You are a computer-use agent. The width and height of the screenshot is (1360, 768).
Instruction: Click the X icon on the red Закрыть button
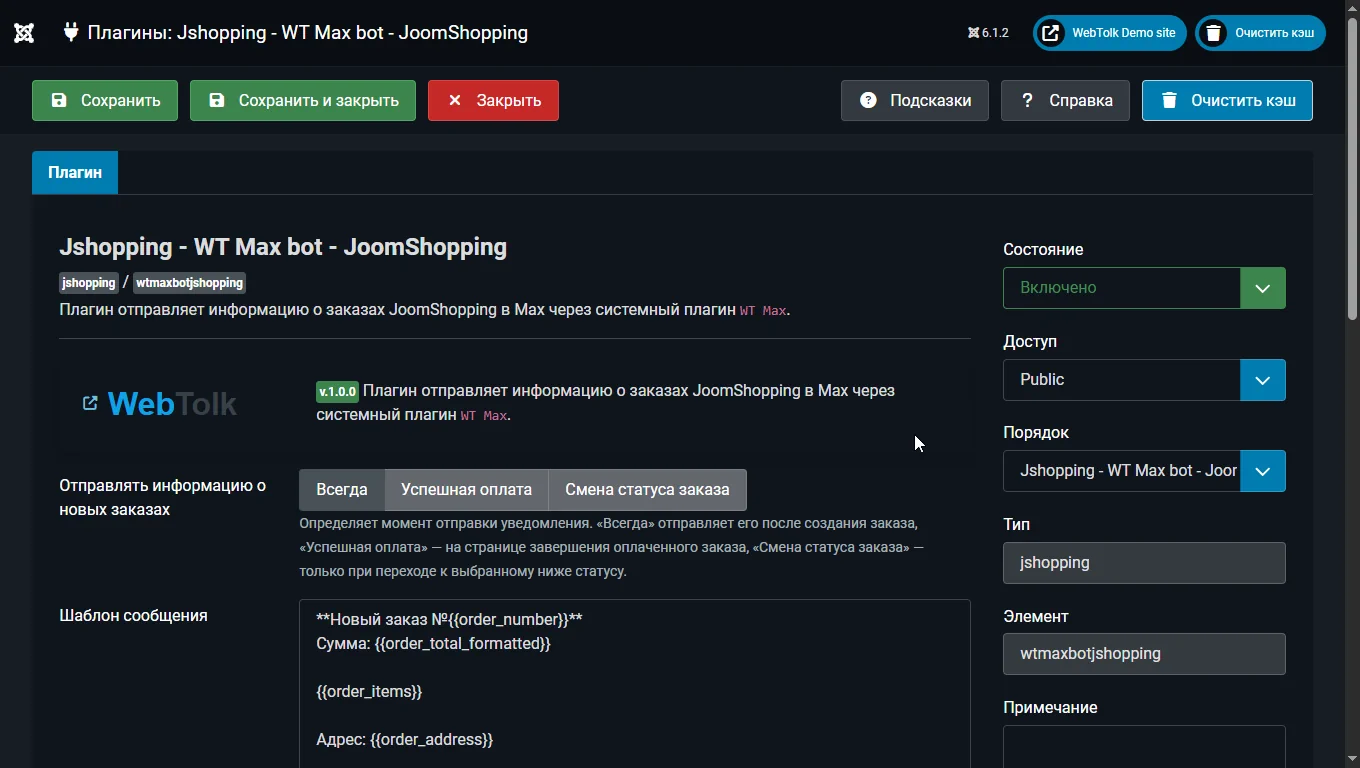[454, 100]
